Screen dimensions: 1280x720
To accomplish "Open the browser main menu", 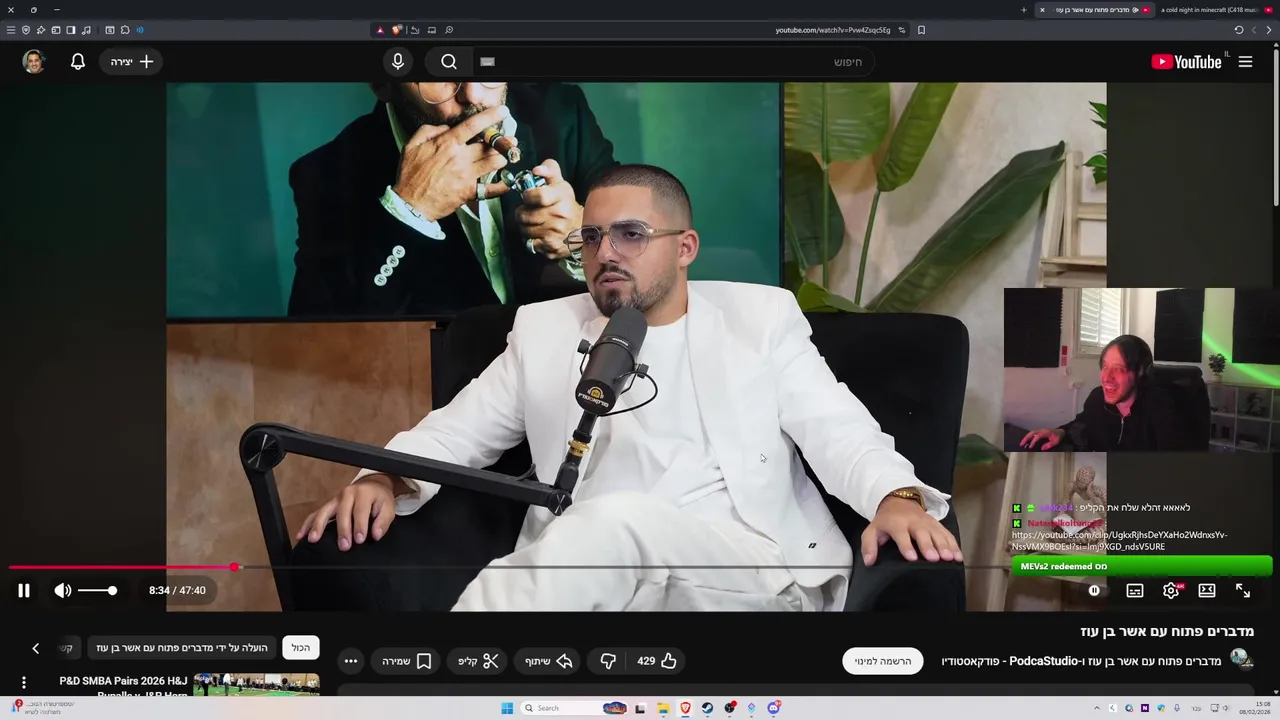I will 11,30.
